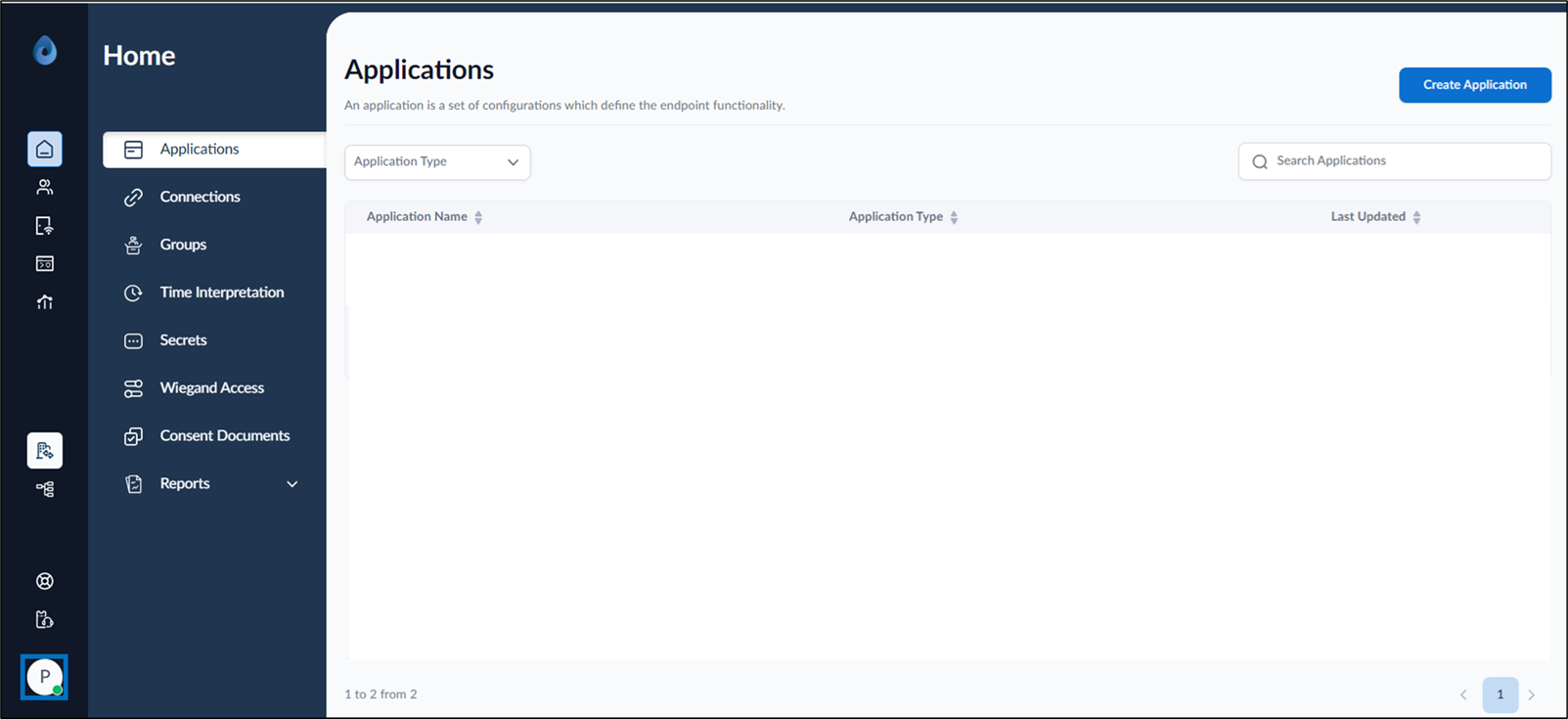Click the highlighted building settings rail icon
The height and width of the screenshot is (719, 1568).
45,450
